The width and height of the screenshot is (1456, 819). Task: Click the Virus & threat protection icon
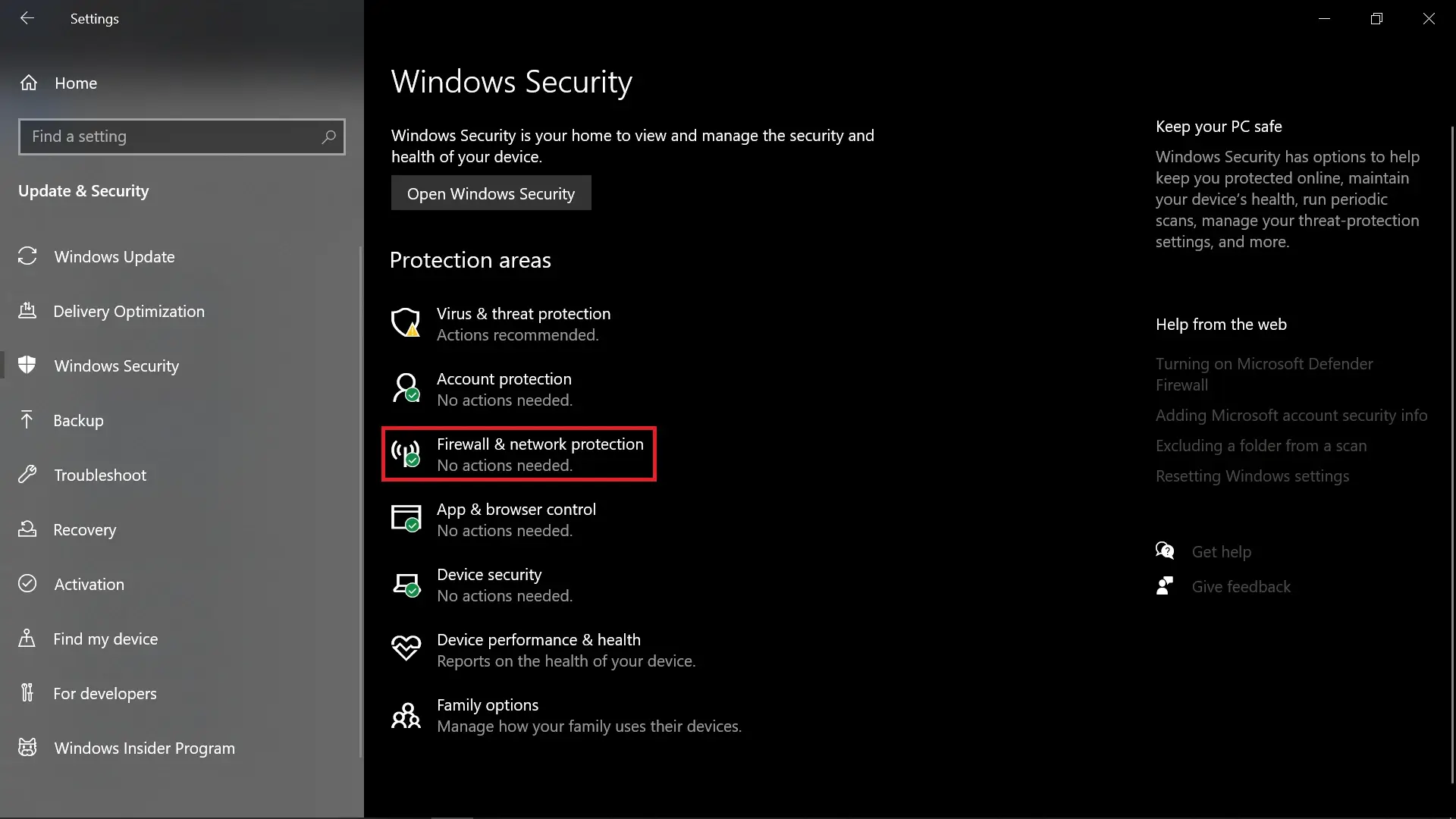click(405, 322)
